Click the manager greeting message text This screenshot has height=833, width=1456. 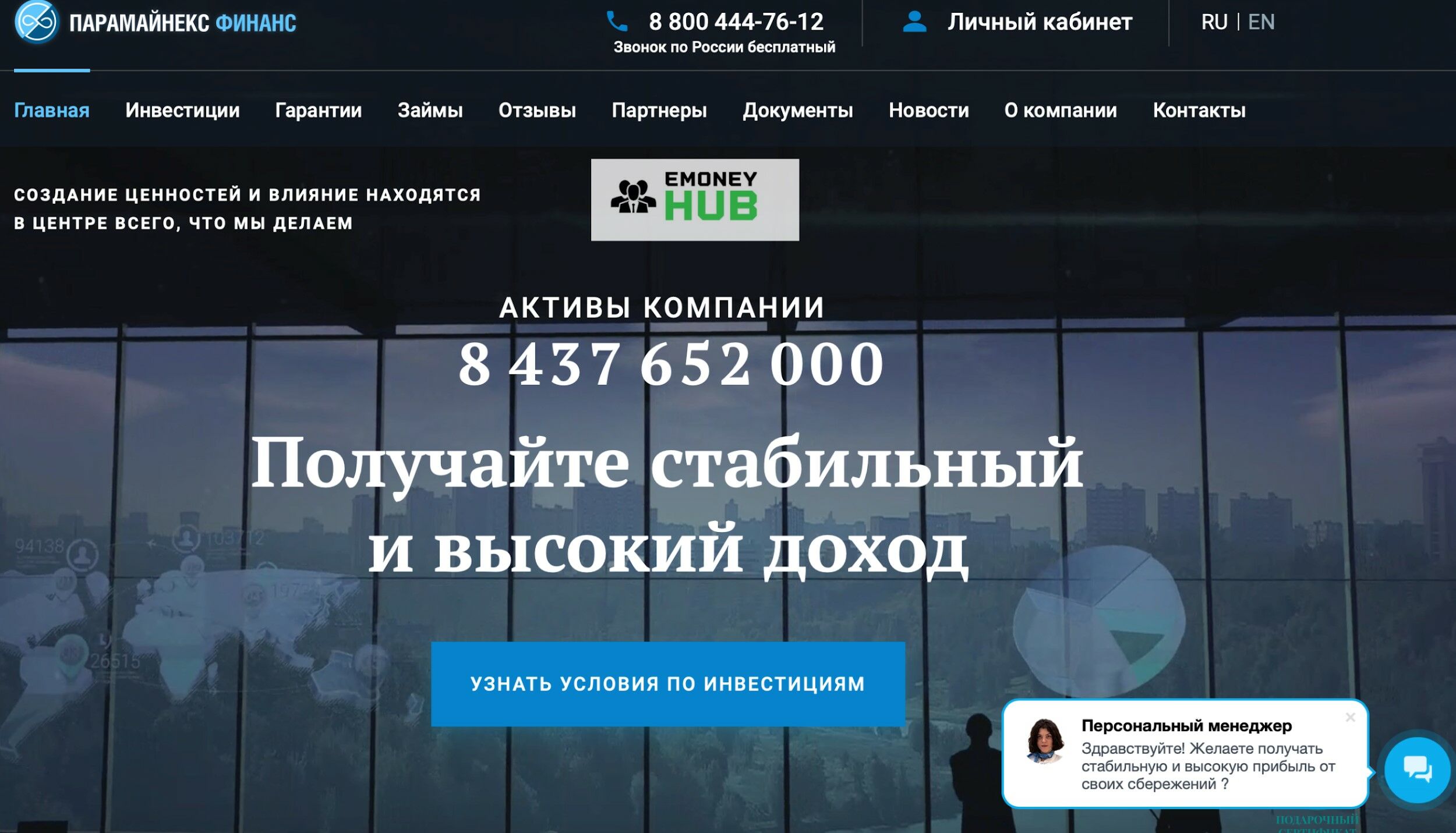(1208, 766)
